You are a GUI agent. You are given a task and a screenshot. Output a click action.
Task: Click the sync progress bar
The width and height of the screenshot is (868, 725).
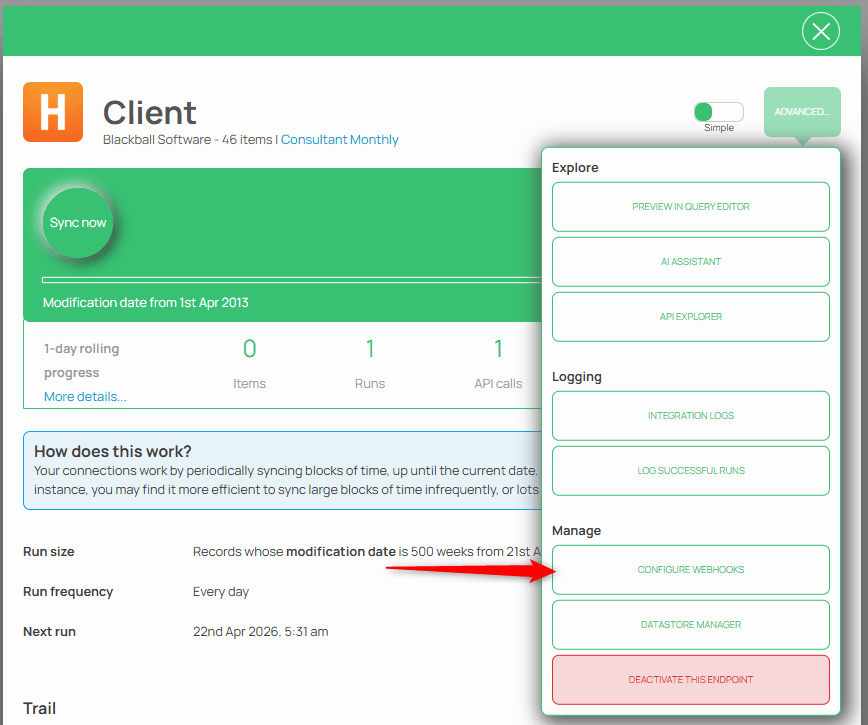tap(290, 280)
